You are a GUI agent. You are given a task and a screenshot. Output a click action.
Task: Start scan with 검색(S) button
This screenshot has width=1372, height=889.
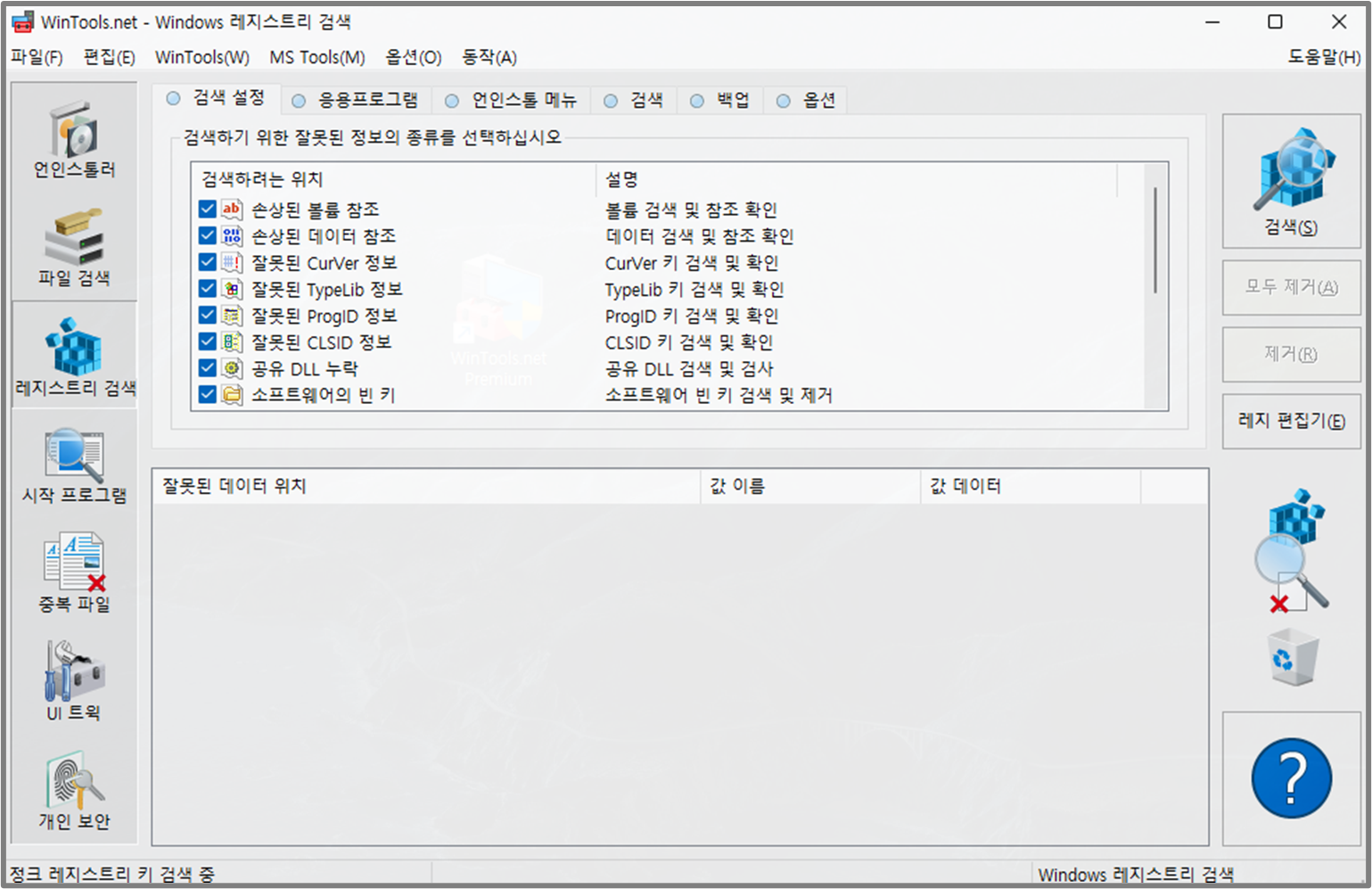point(1291,181)
